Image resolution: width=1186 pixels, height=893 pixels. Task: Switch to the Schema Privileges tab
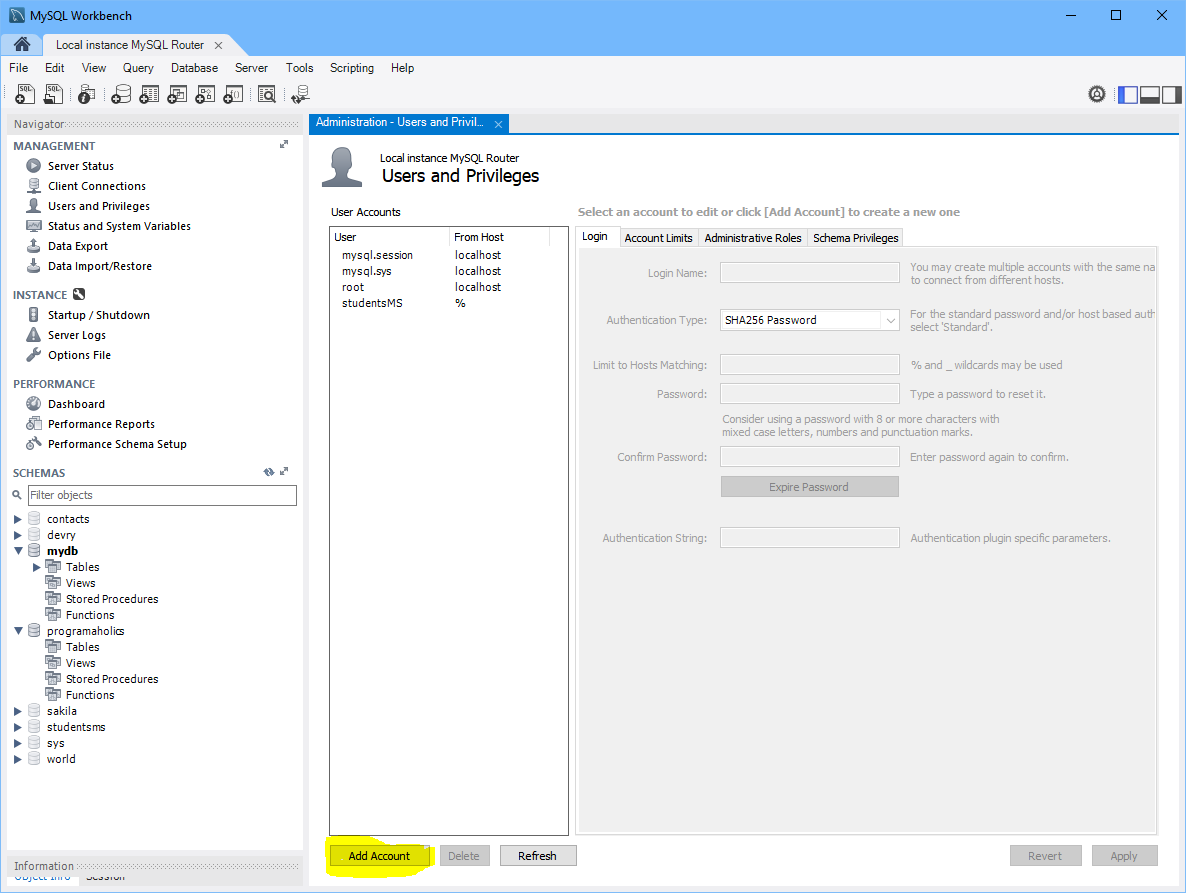pyautogui.click(x=855, y=238)
